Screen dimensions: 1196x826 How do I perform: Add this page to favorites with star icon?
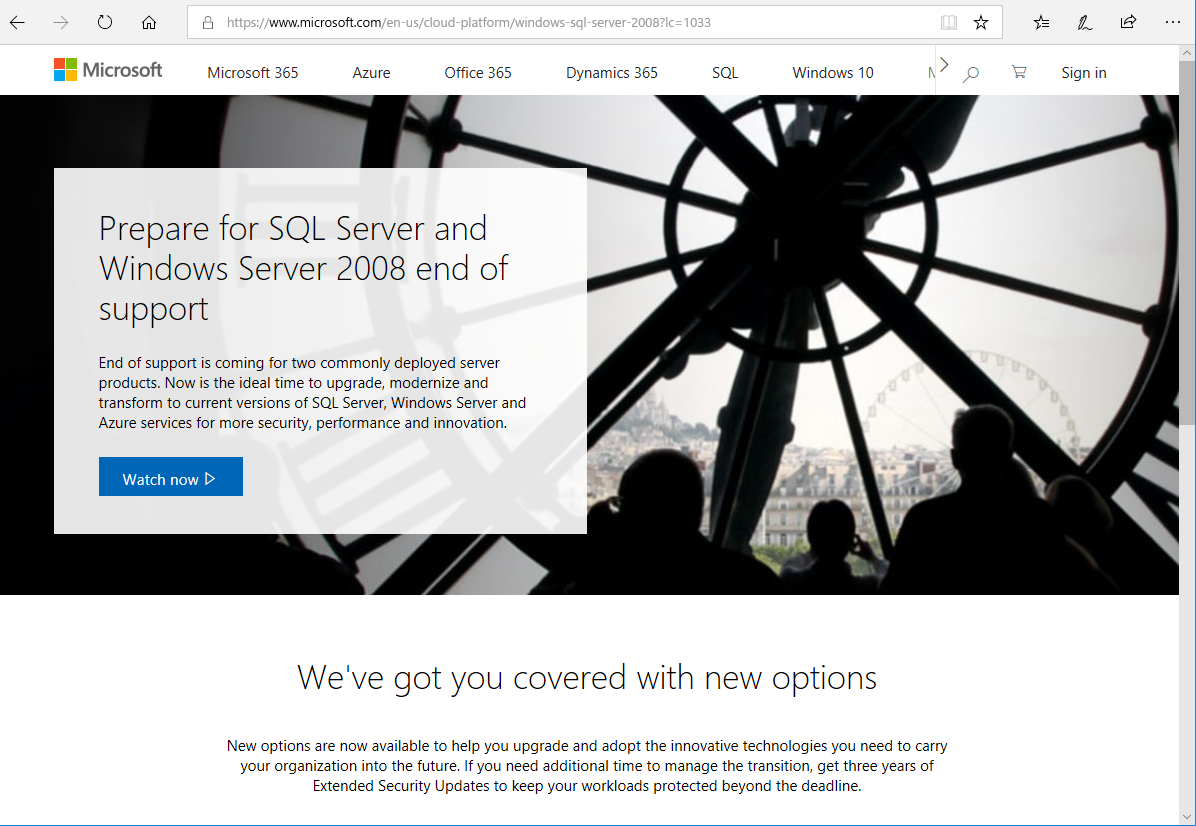(980, 22)
